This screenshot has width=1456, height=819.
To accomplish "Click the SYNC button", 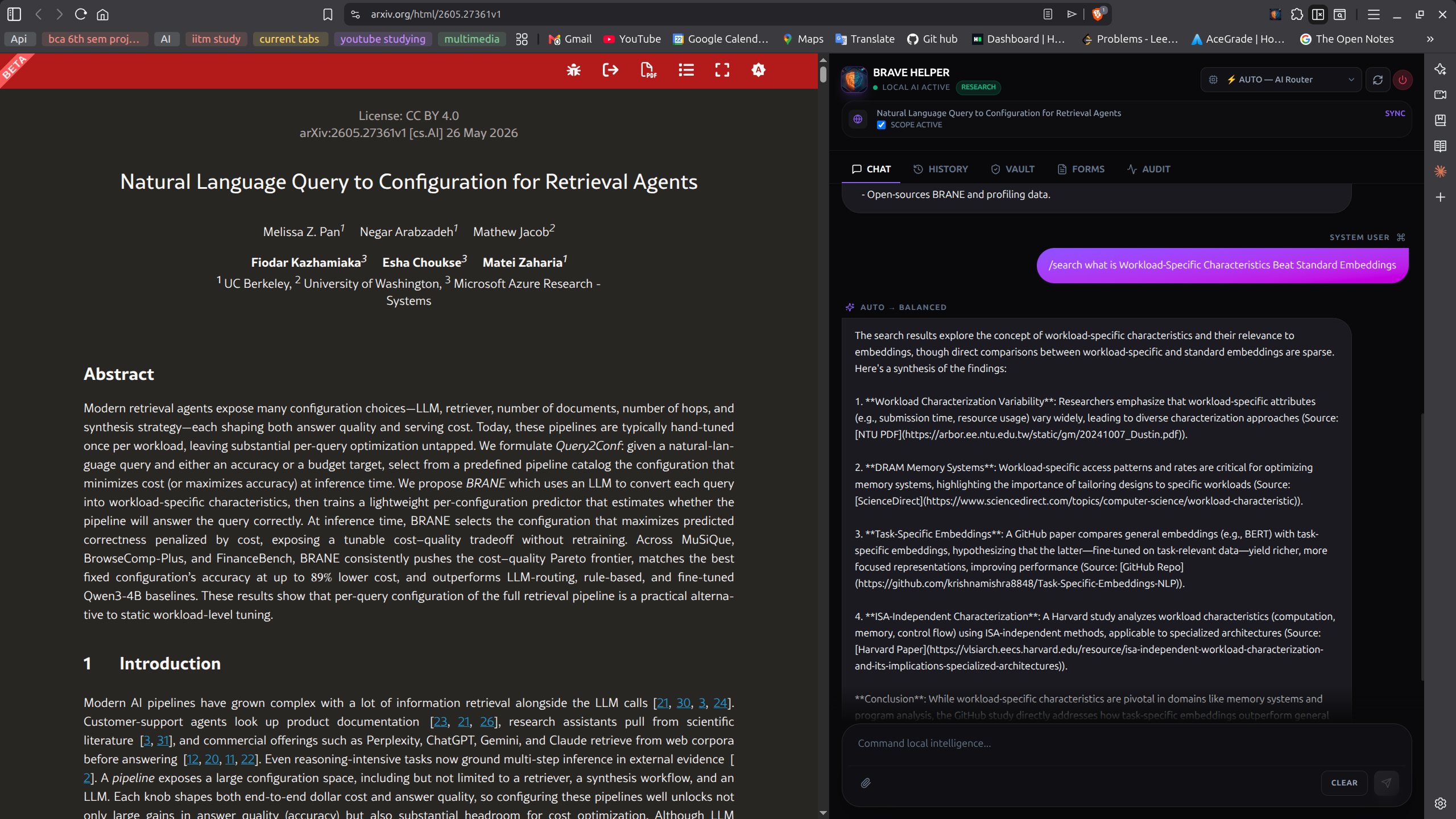I will pyautogui.click(x=1395, y=114).
